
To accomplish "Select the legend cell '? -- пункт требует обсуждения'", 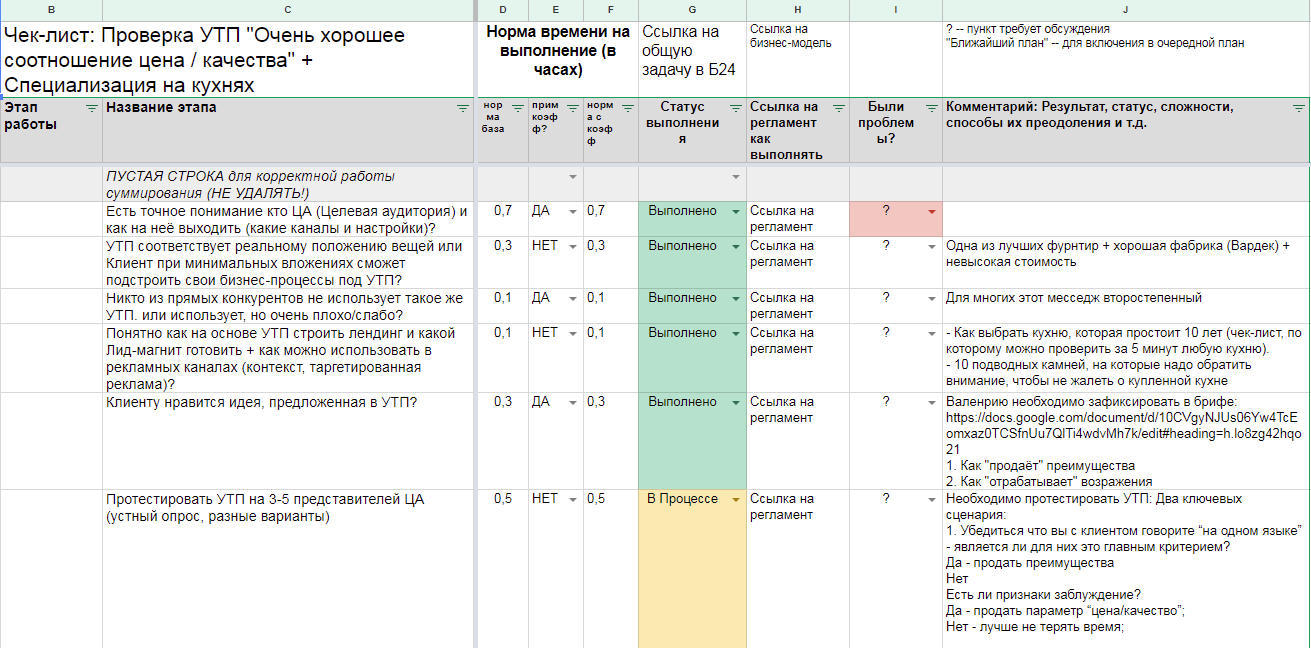I will click(x=1126, y=59).
